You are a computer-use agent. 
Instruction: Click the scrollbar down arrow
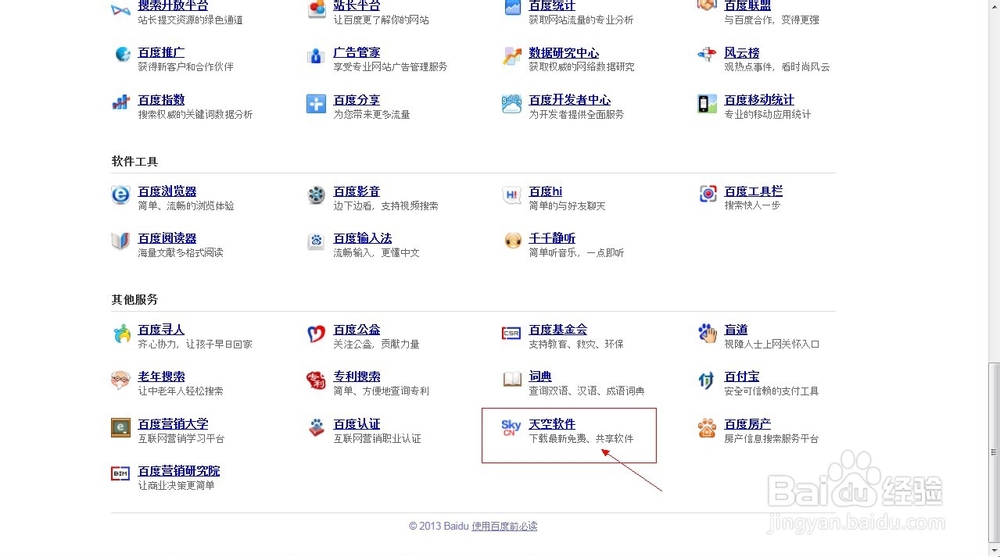click(994, 549)
